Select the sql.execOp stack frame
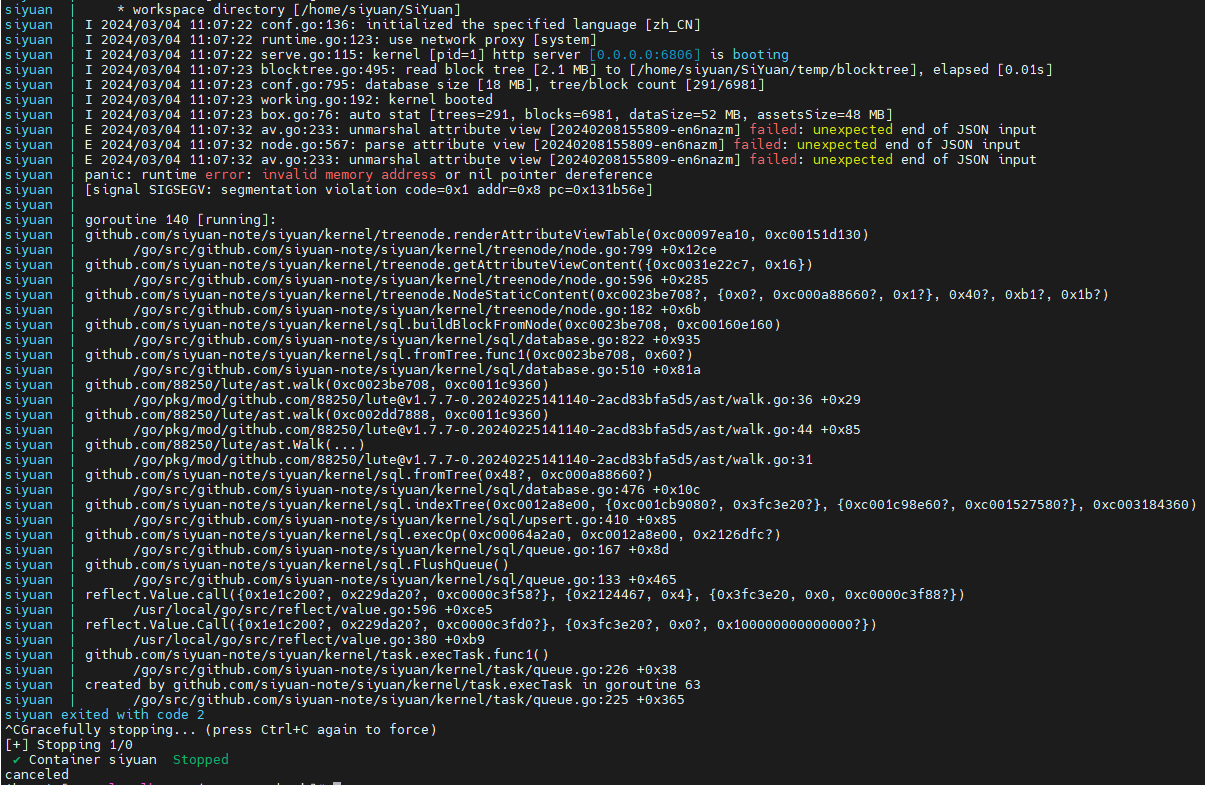This screenshot has width=1205, height=785. (x=432, y=534)
